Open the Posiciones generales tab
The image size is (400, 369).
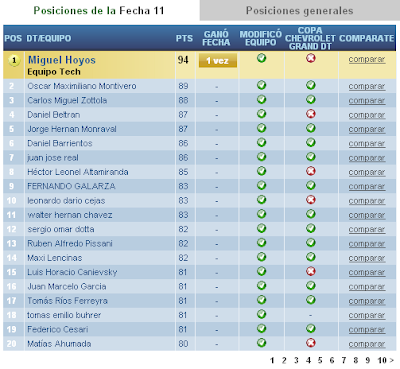coord(299,10)
